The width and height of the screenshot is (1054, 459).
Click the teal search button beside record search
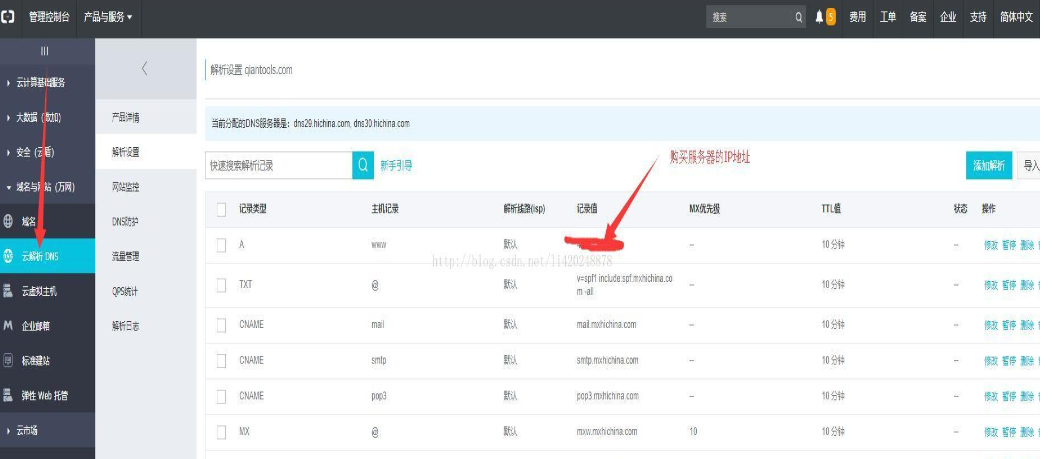[x=363, y=165]
